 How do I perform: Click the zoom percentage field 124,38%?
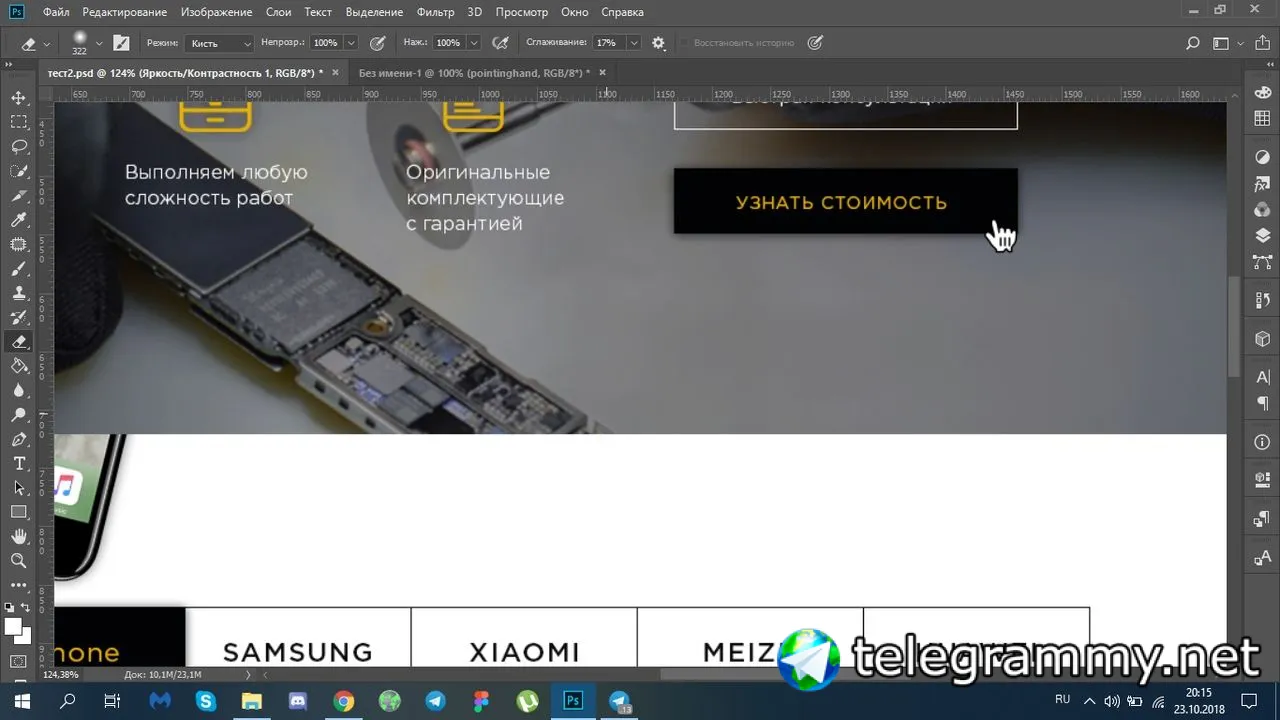60,675
